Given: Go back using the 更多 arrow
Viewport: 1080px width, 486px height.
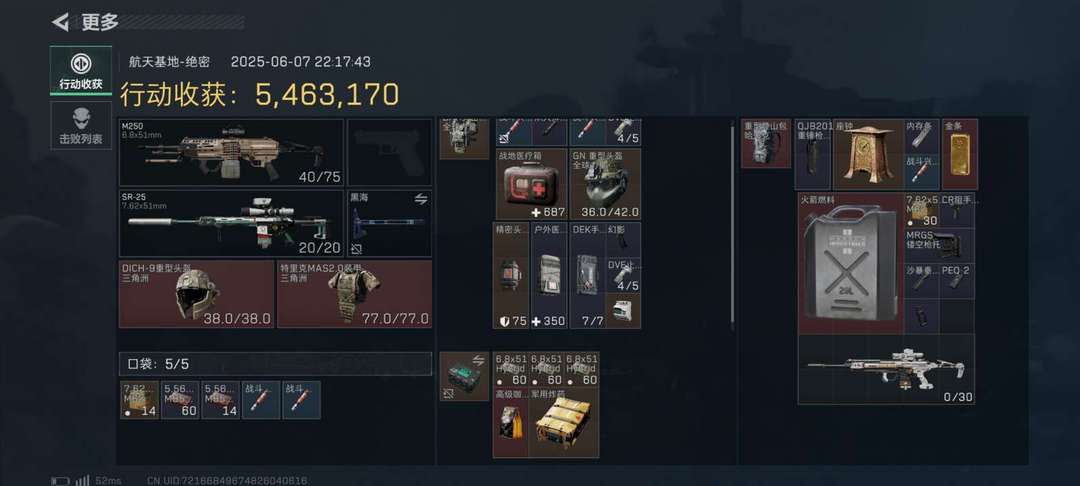Looking at the screenshot, I should (x=61, y=23).
